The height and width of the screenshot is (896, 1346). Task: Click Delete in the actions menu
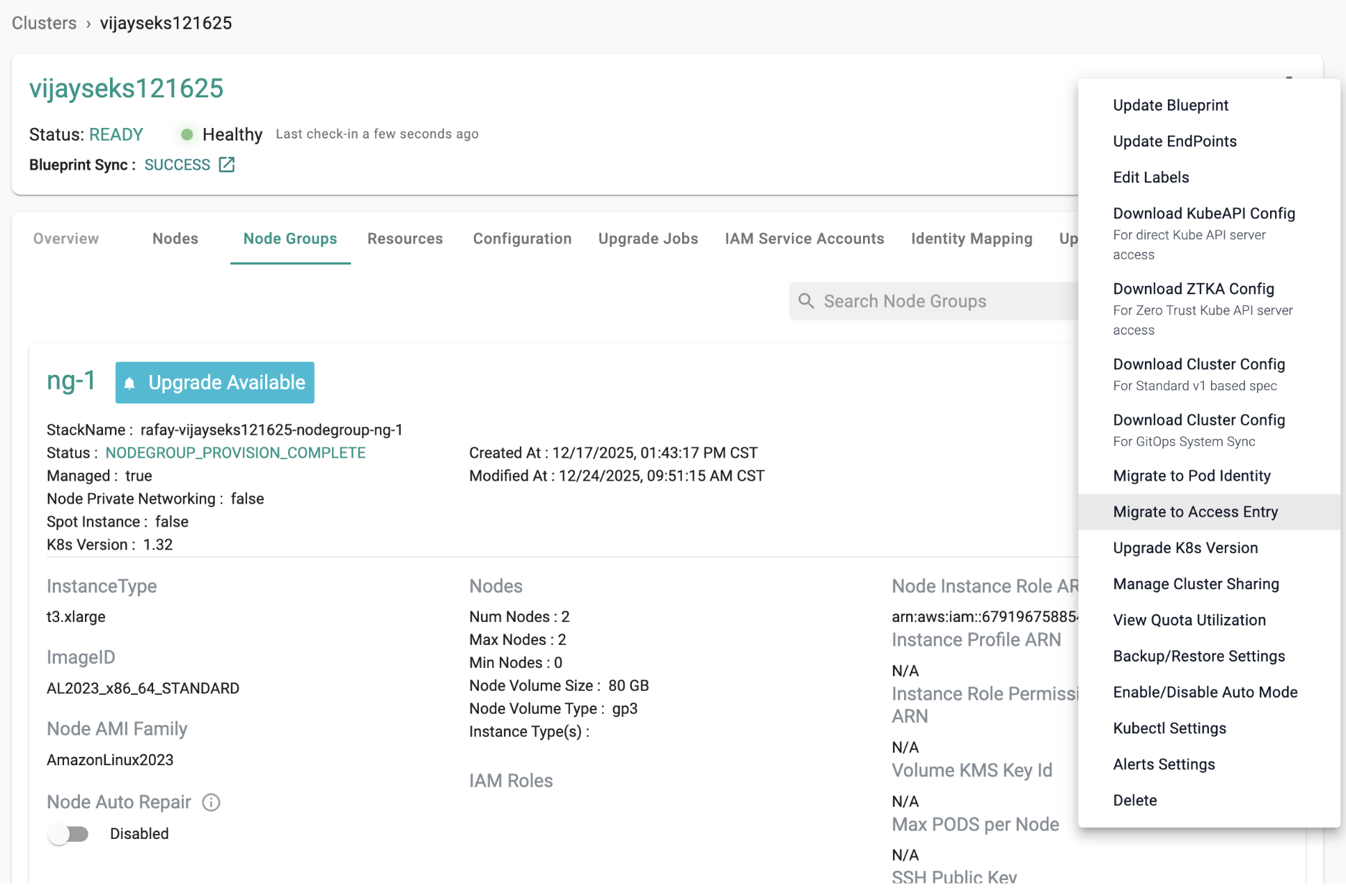pyautogui.click(x=1134, y=800)
